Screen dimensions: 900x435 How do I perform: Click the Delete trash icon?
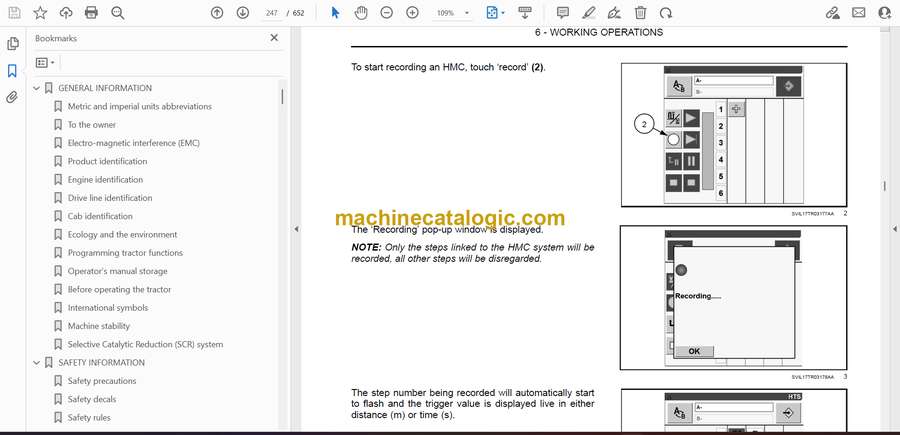641,13
